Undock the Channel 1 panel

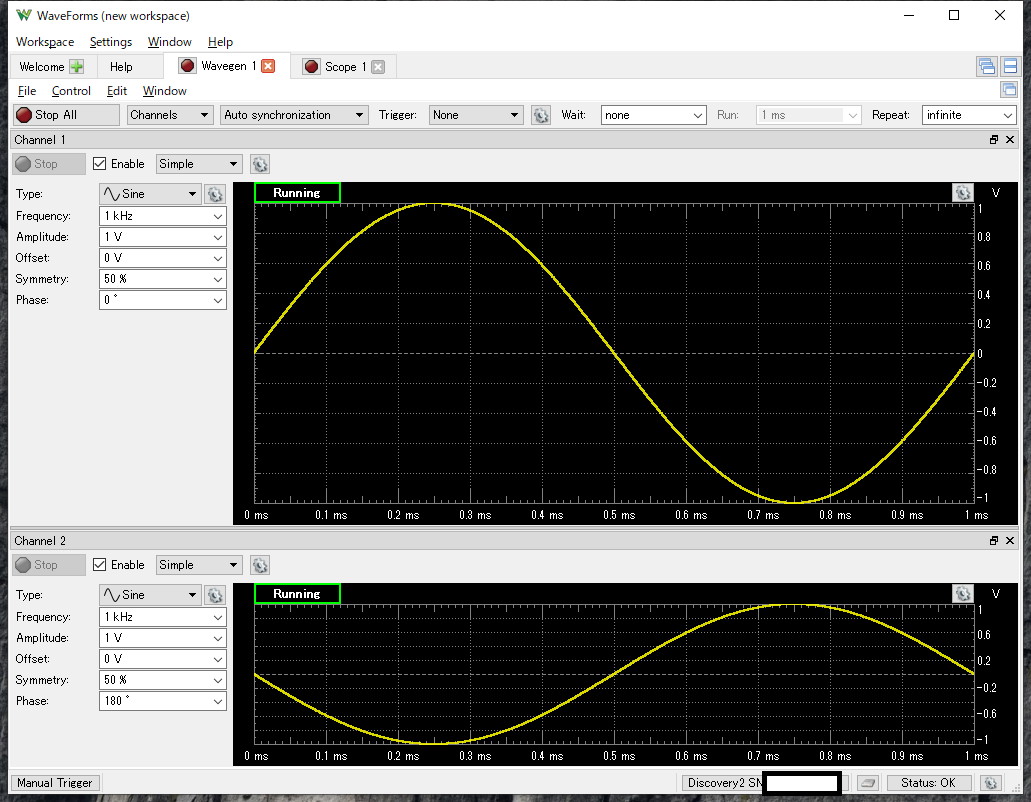pyautogui.click(x=994, y=139)
